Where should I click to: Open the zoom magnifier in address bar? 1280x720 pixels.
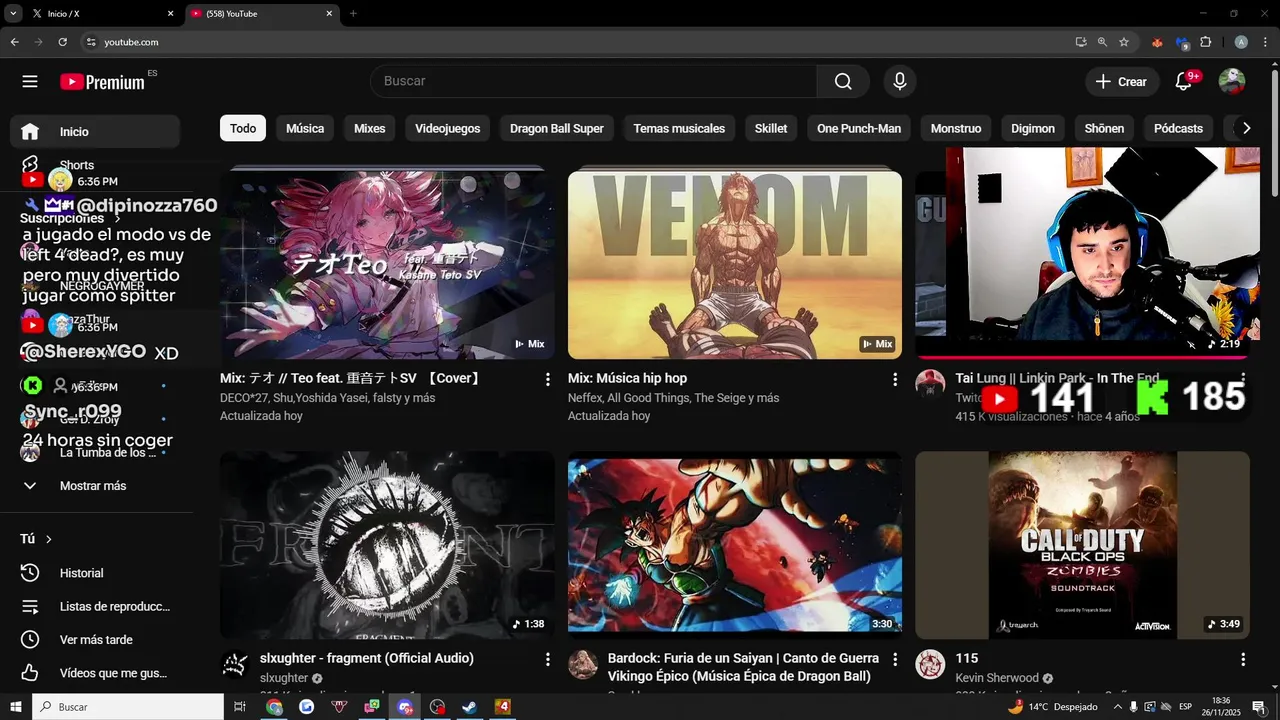point(1102,42)
